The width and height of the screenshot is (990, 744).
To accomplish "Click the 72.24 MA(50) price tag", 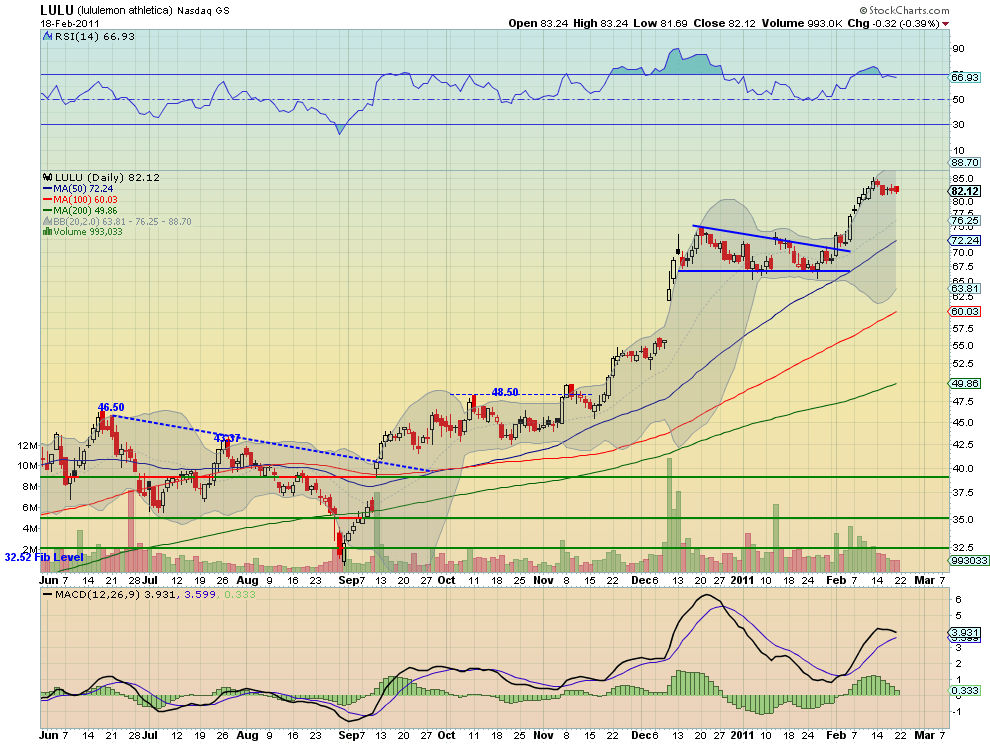I will (965, 241).
